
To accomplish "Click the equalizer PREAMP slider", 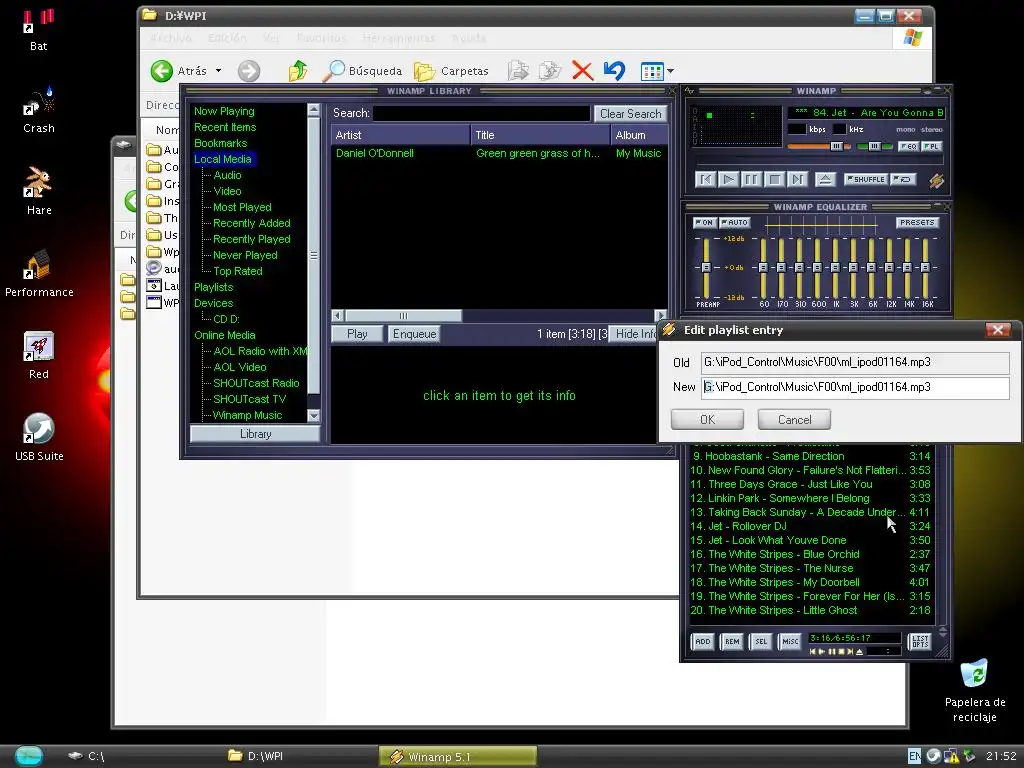I will tap(706, 268).
